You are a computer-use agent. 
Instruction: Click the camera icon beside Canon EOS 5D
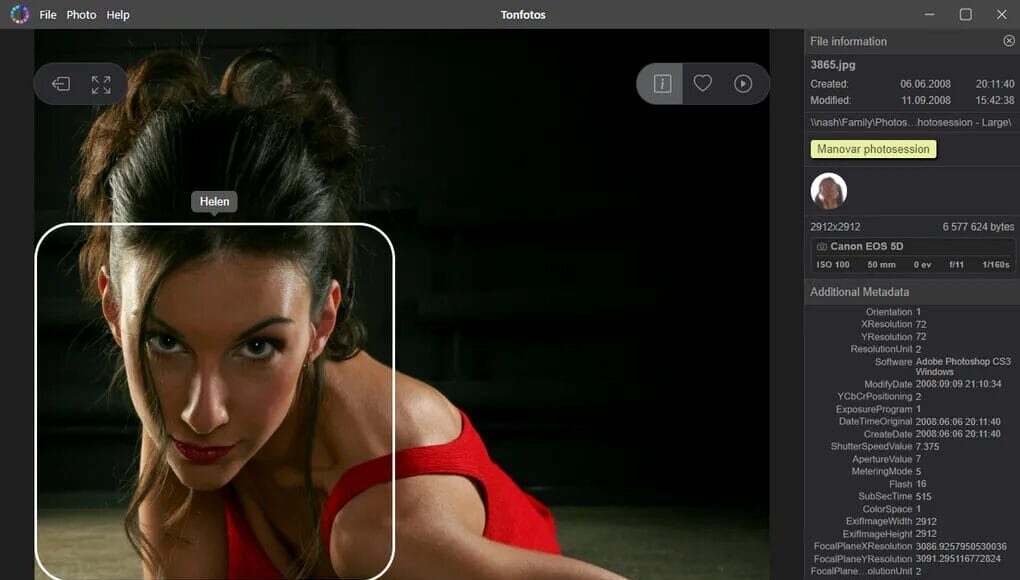click(x=822, y=246)
